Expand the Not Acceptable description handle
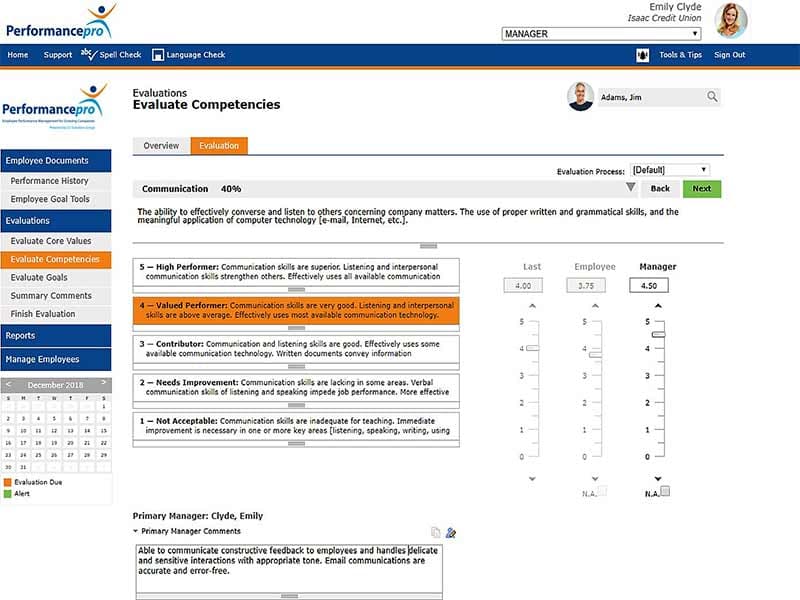This screenshot has height=600, width=800. pos(296,444)
